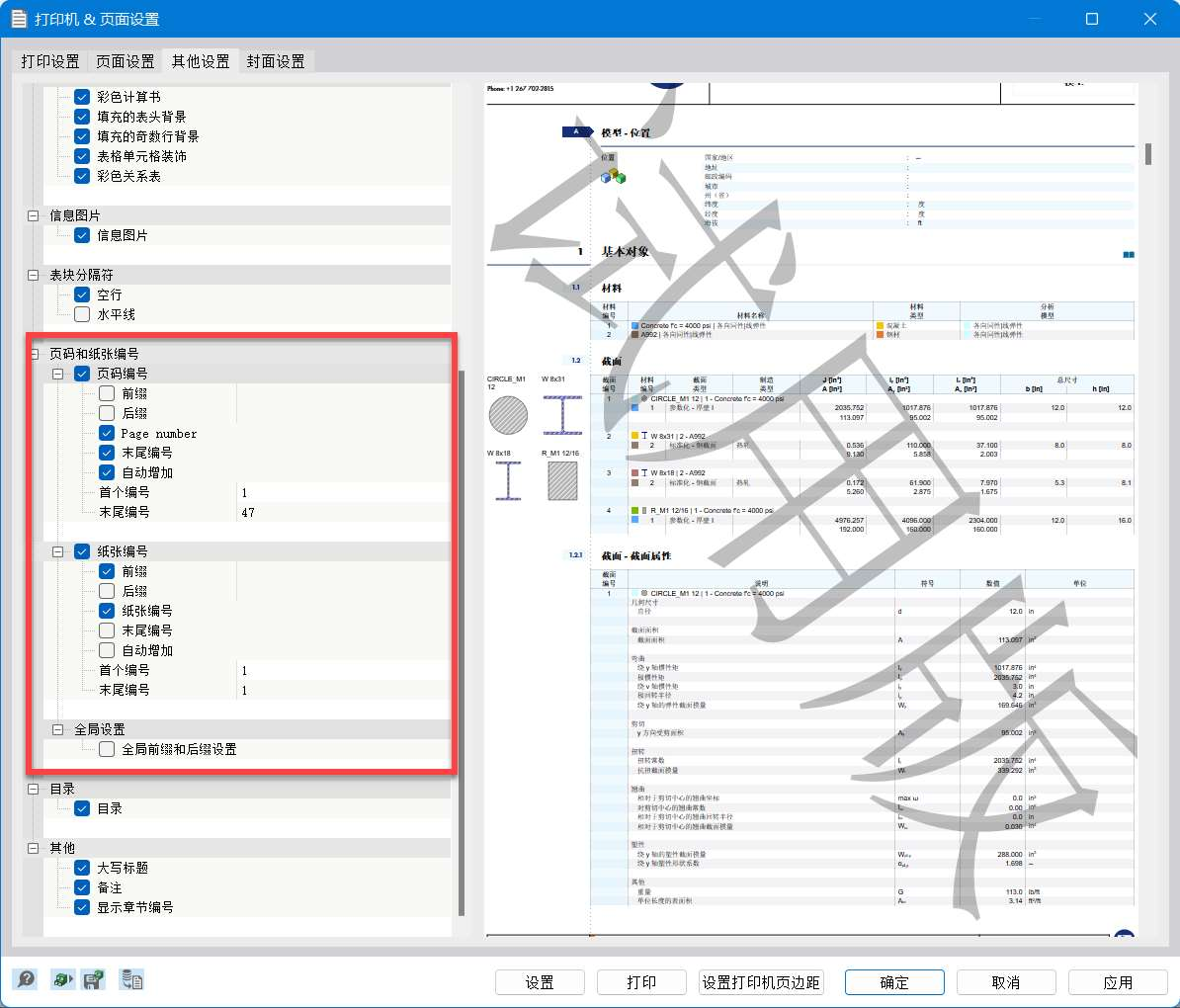Click the 截面 - 截面属性 heading
Image resolution: width=1180 pixels, height=1008 pixels.
635,555
